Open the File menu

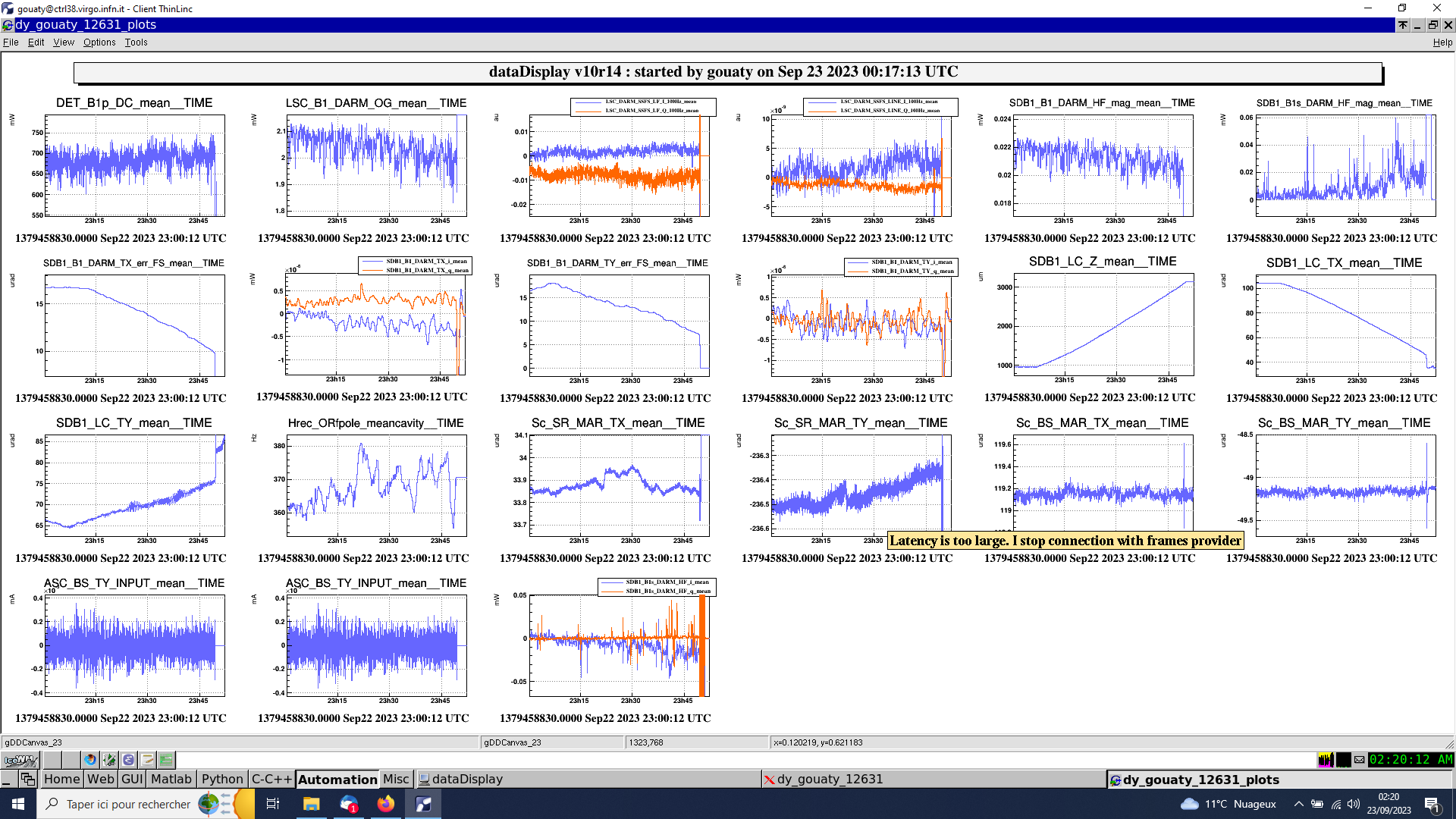11,42
